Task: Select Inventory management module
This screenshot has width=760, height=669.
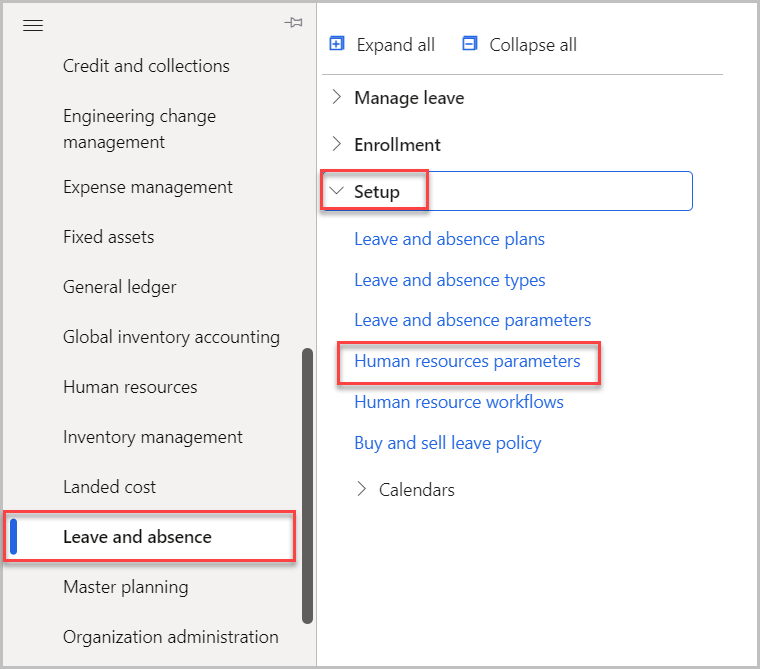Action: (x=153, y=437)
